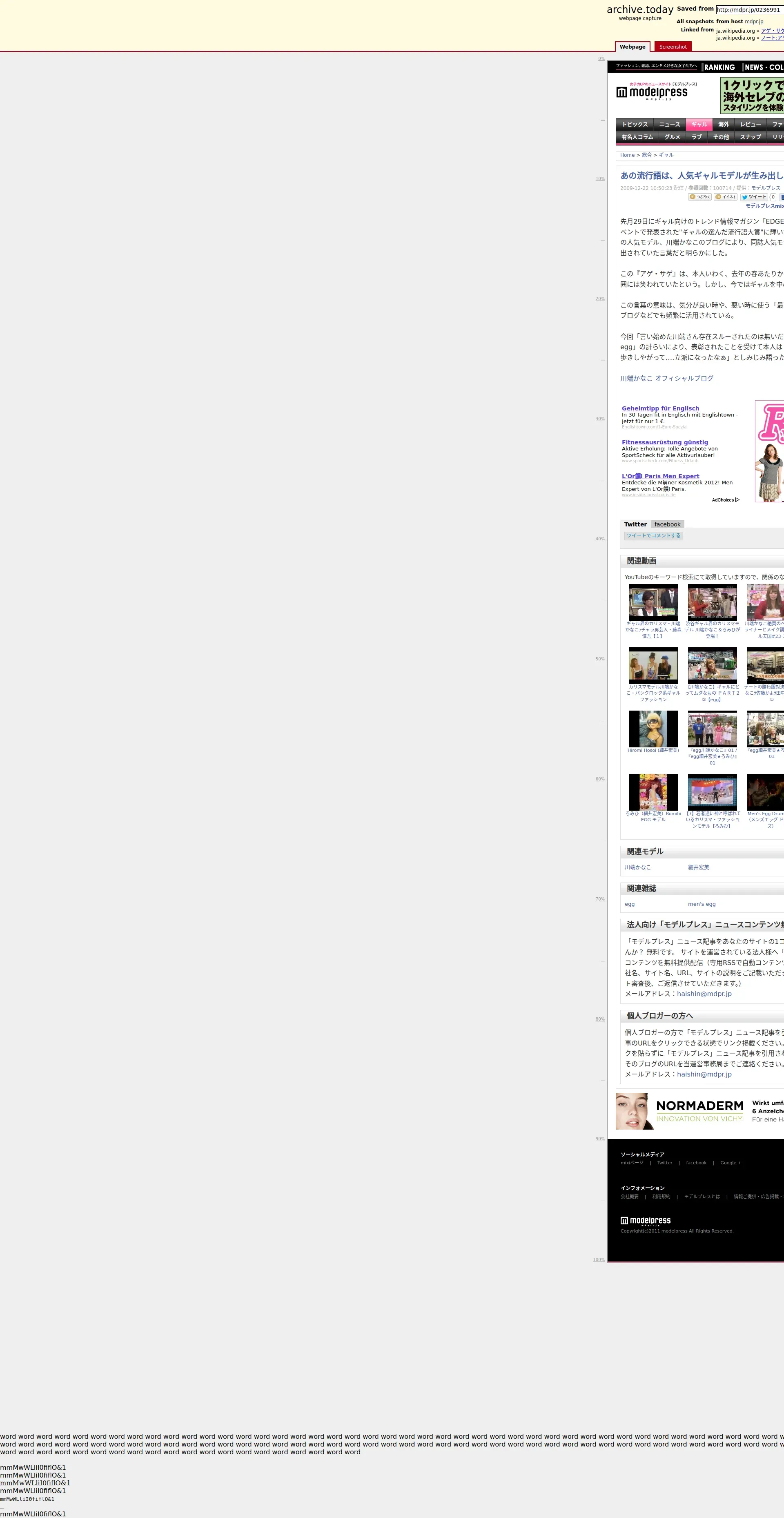Image resolution: width=784 pixels, height=1518 pixels.
Task: Switch to the Screenshot tab
Action: click(673, 47)
